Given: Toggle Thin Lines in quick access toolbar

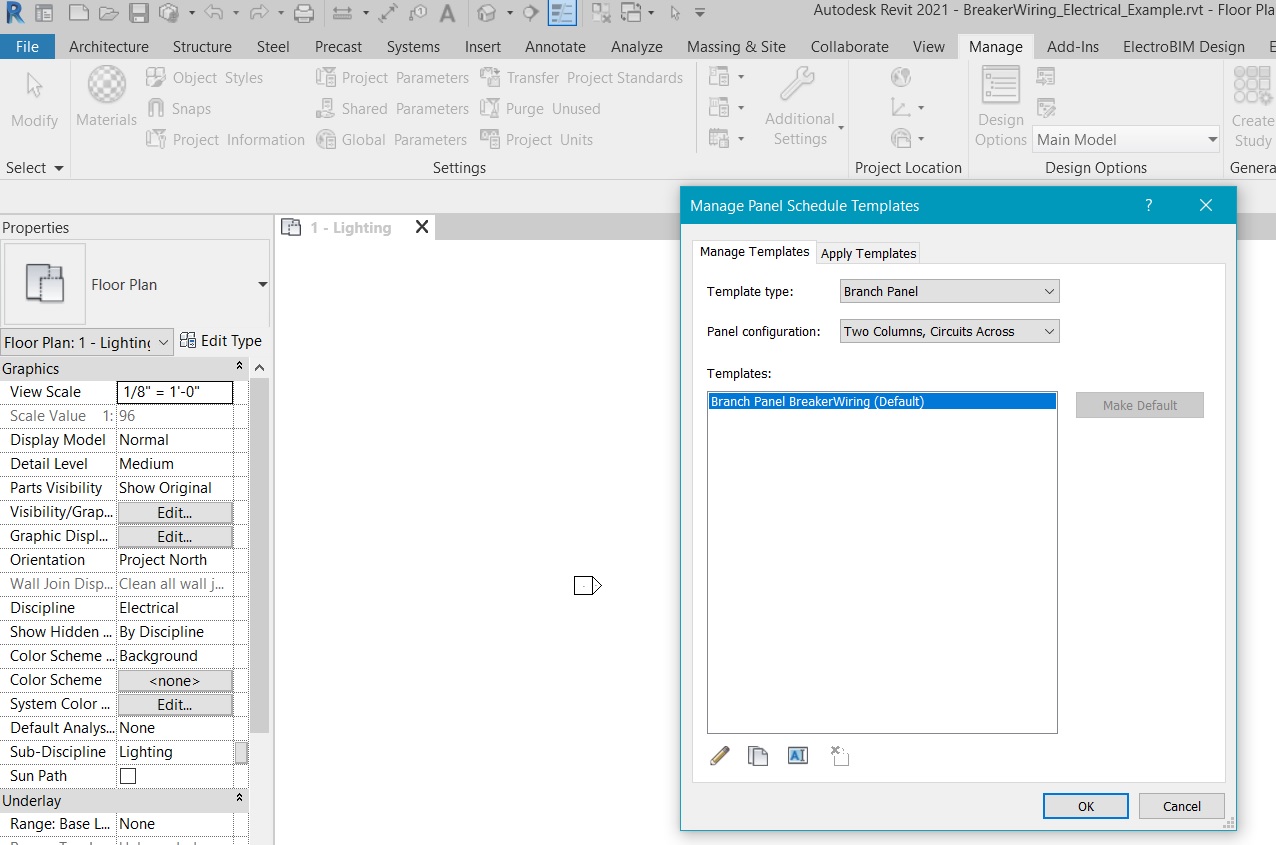Looking at the screenshot, I should [x=562, y=14].
